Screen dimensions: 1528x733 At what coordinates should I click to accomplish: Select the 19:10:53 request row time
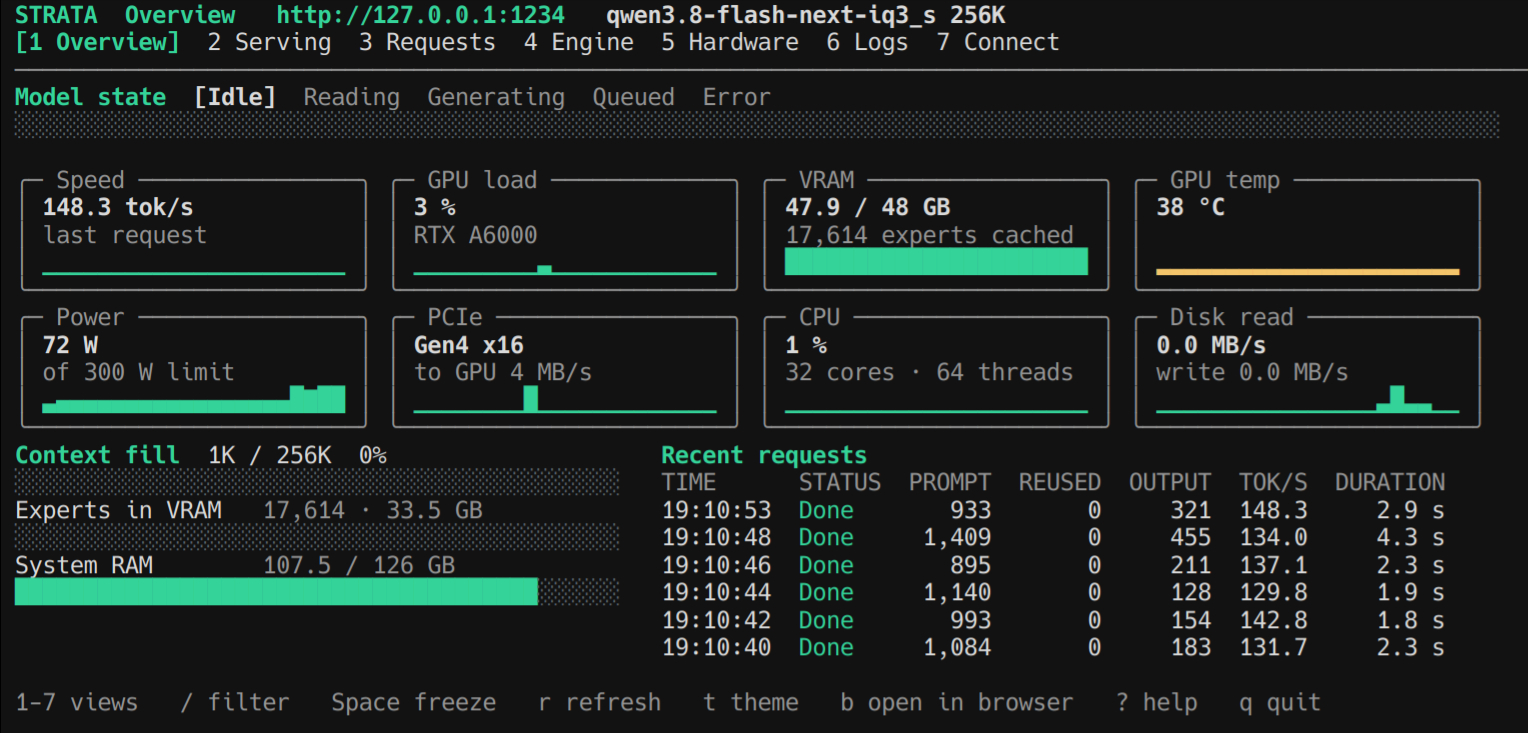click(x=716, y=510)
